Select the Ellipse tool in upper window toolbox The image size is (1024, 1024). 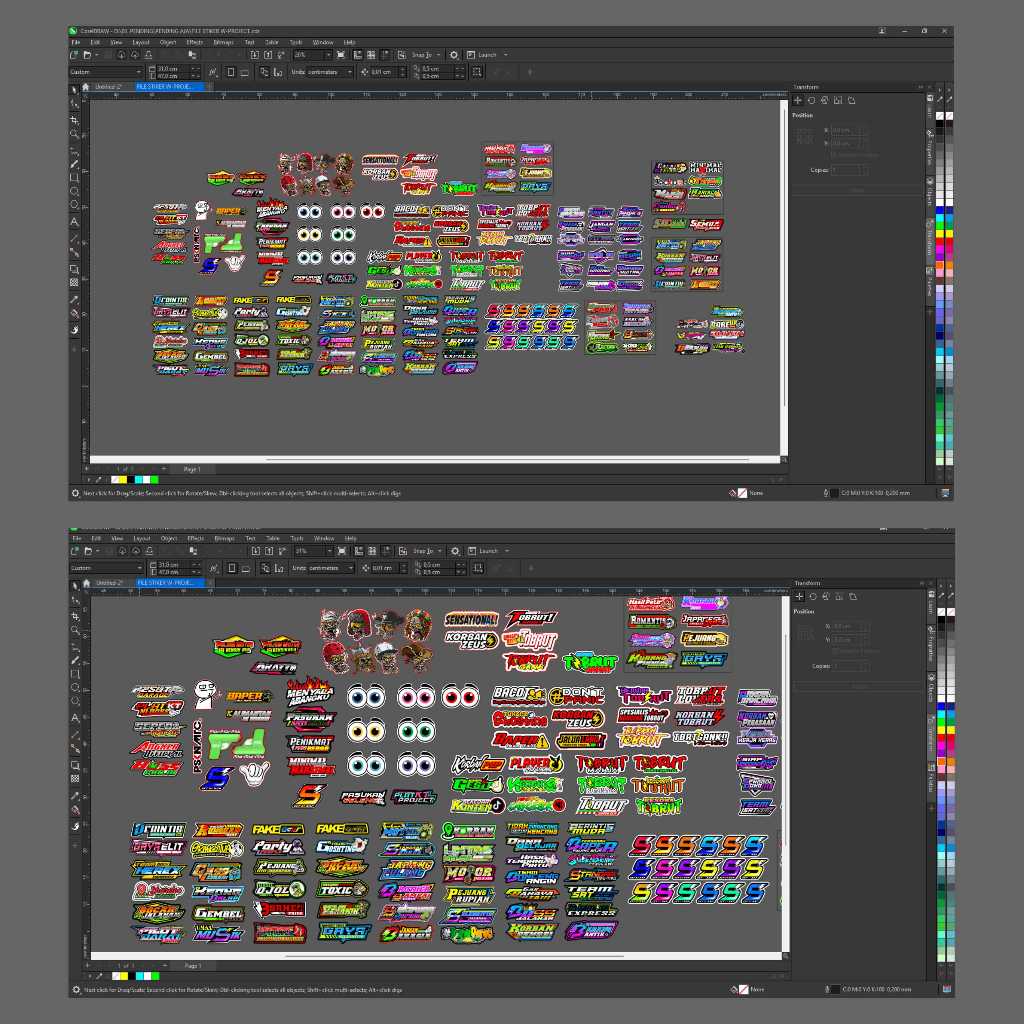pos(74,191)
